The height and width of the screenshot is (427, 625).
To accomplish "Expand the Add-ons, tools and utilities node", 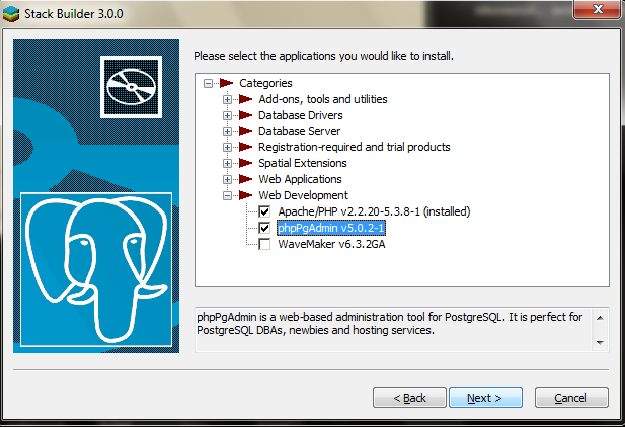I will (x=227, y=99).
